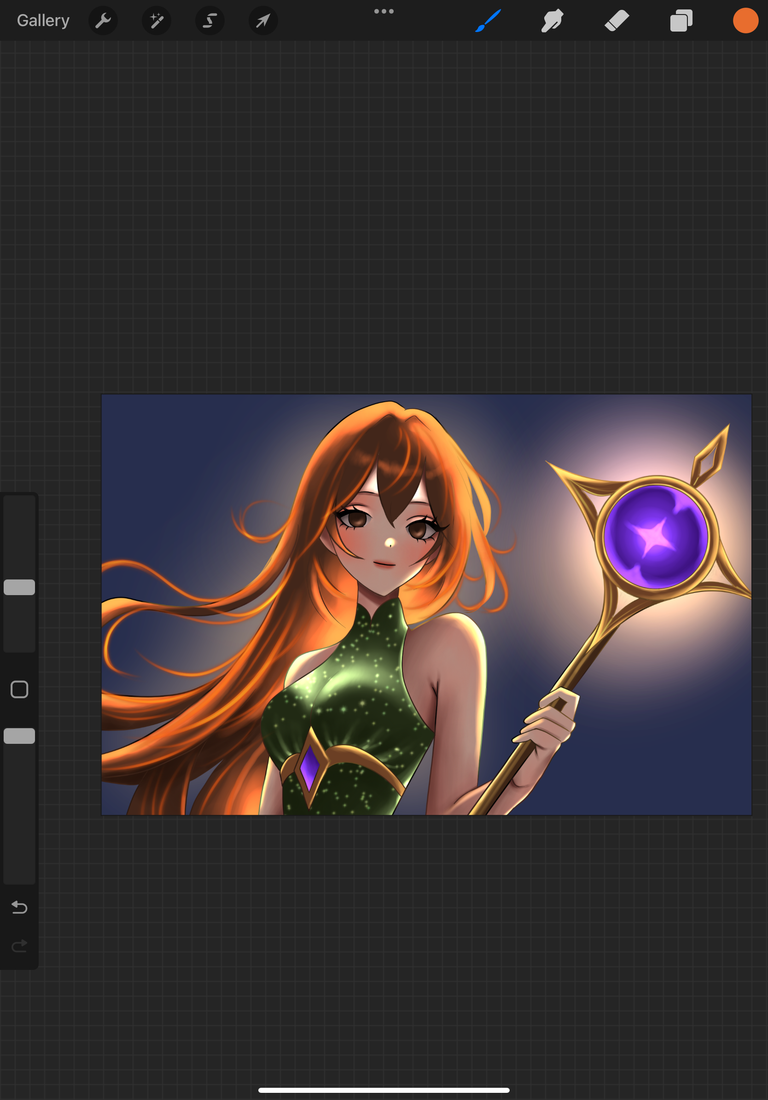Viewport: 768px width, 1100px height.
Task: Open the Adjustments magic wand menu
Action: [156, 20]
